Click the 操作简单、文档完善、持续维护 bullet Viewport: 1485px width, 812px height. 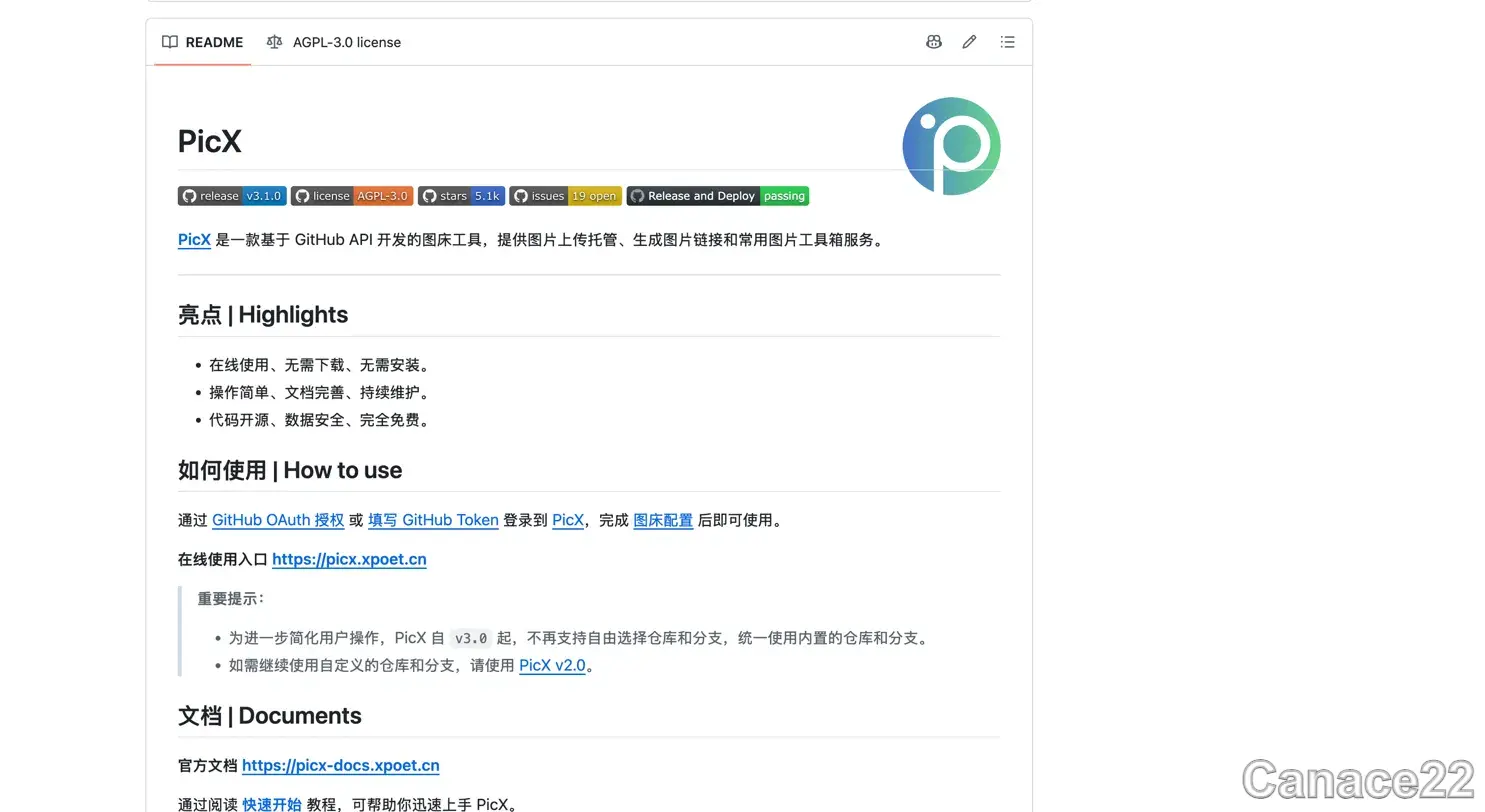(319, 393)
